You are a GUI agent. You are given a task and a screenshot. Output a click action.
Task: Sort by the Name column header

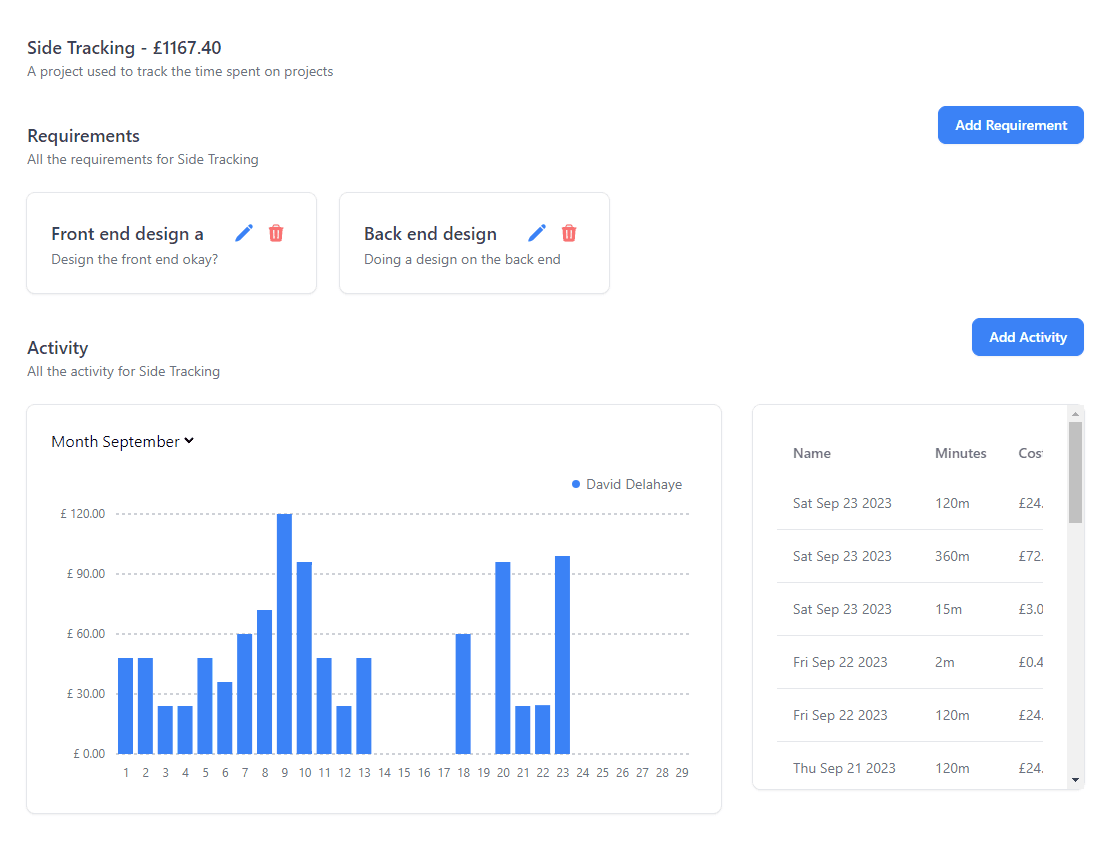coord(811,453)
